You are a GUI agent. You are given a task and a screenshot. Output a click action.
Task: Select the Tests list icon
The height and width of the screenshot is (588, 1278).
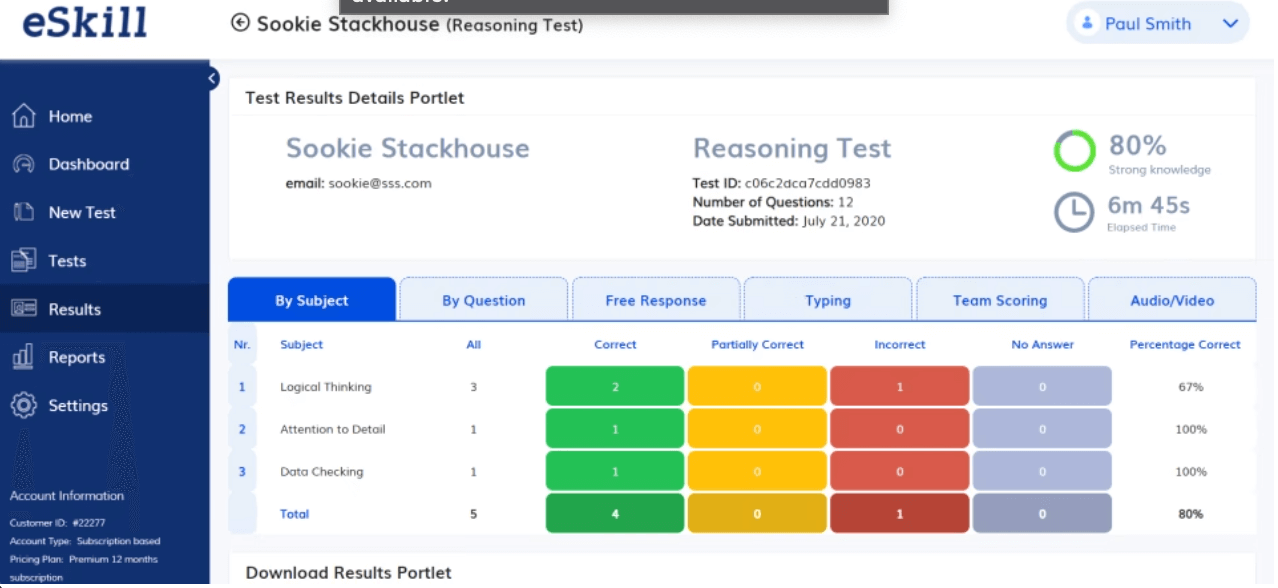(x=24, y=261)
